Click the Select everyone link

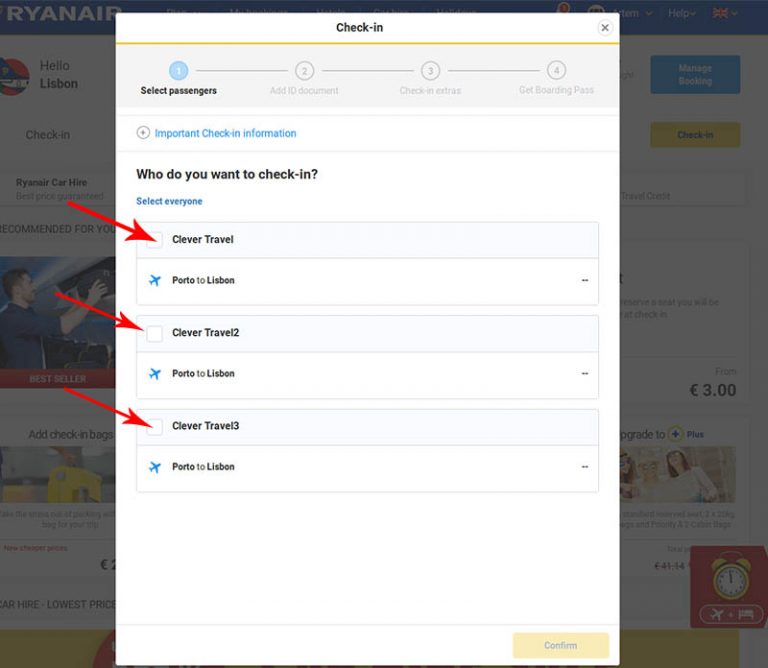tap(169, 201)
